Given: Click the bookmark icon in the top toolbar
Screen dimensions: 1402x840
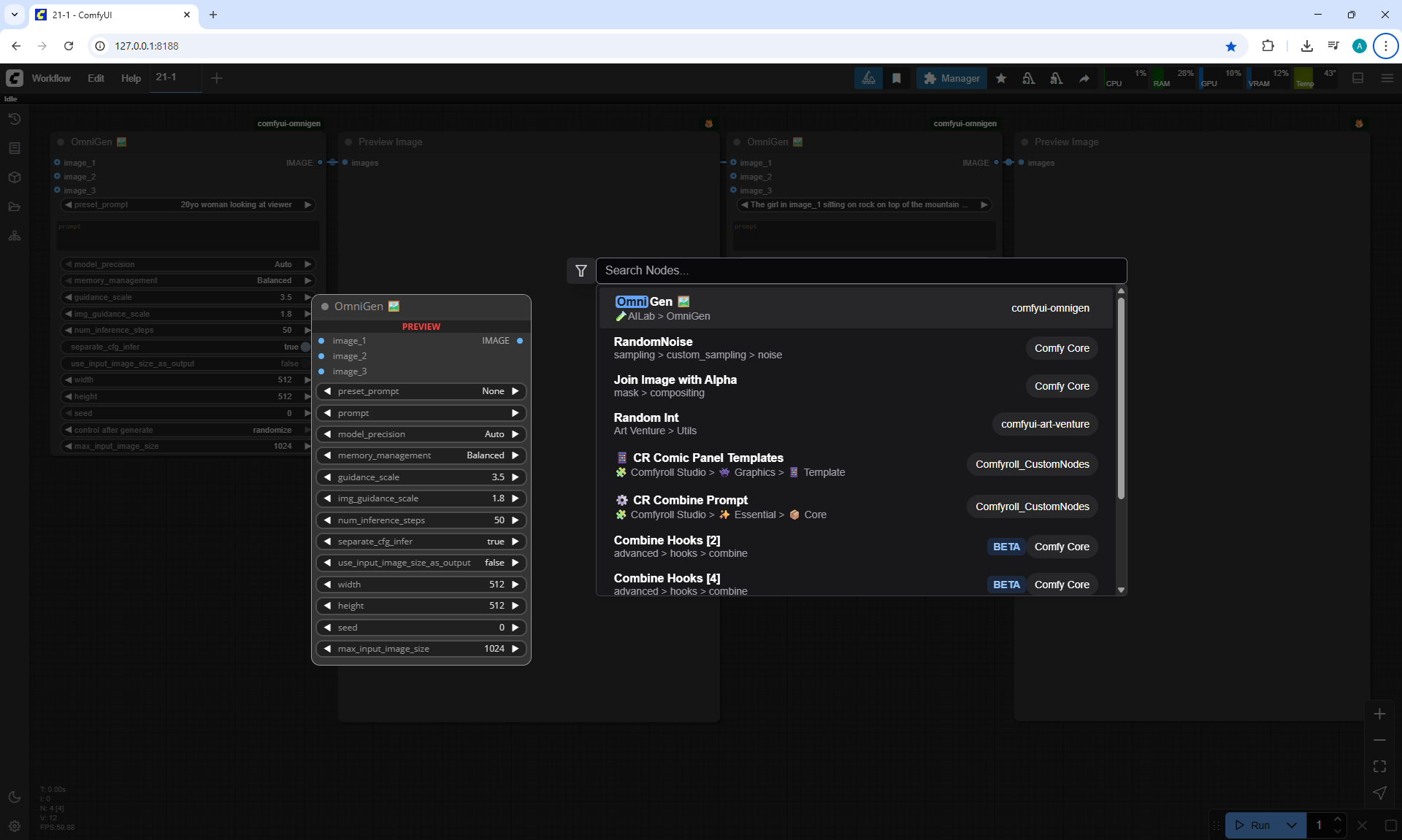Looking at the screenshot, I should coord(897,78).
